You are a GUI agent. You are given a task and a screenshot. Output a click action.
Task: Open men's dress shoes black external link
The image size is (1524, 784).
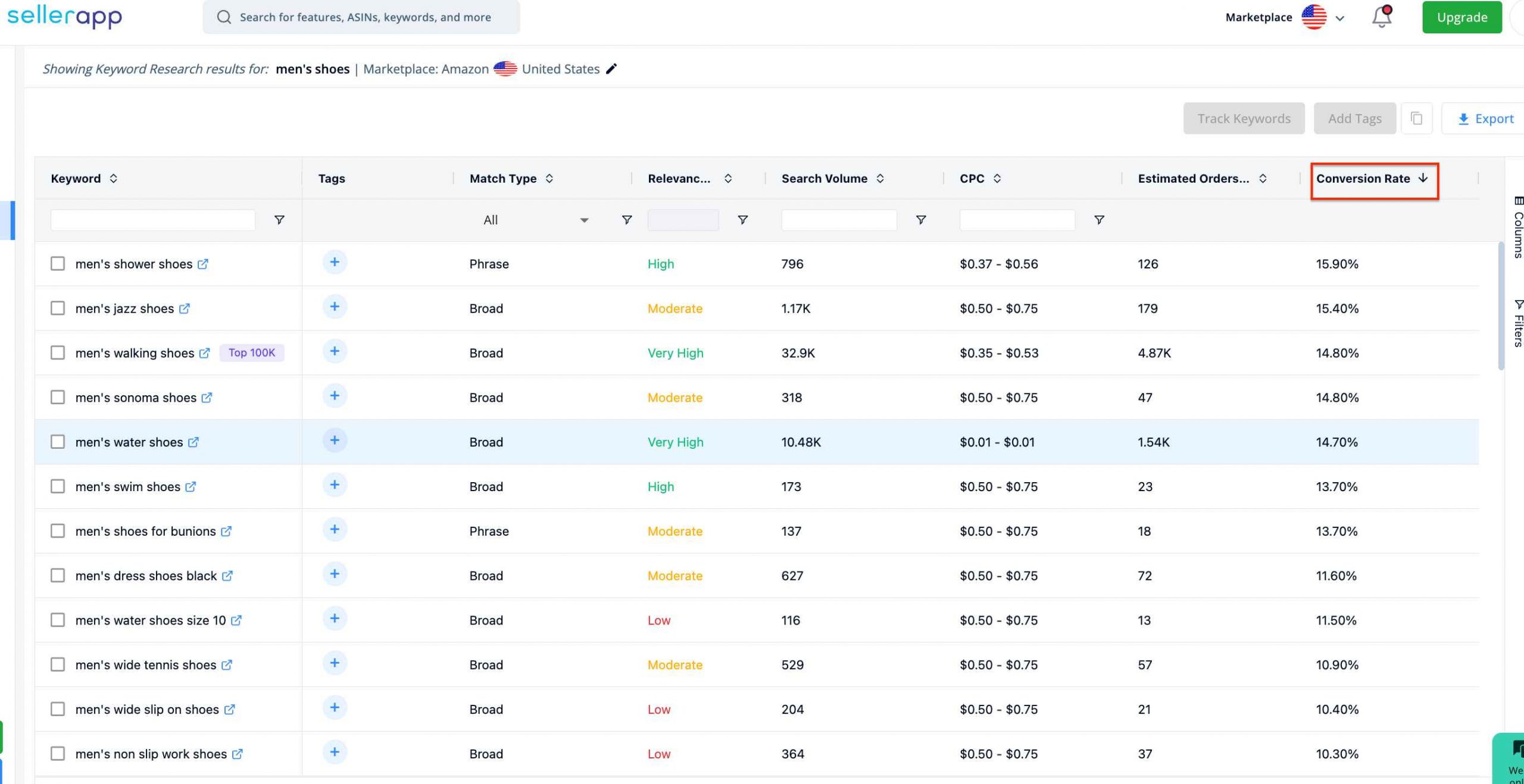[227, 576]
